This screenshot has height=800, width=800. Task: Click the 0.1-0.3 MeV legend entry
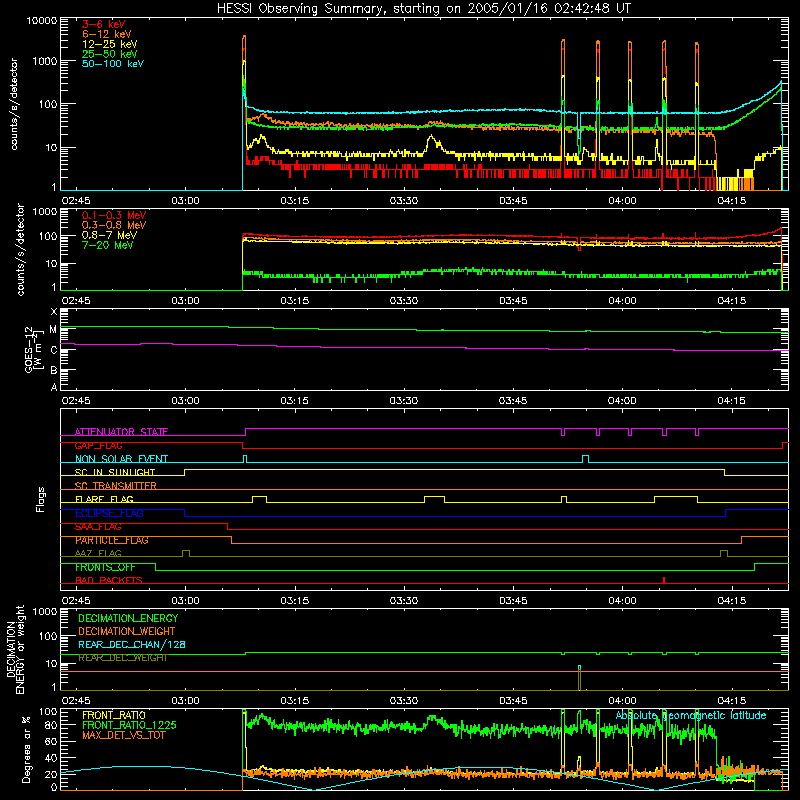(x=114, y=215)
